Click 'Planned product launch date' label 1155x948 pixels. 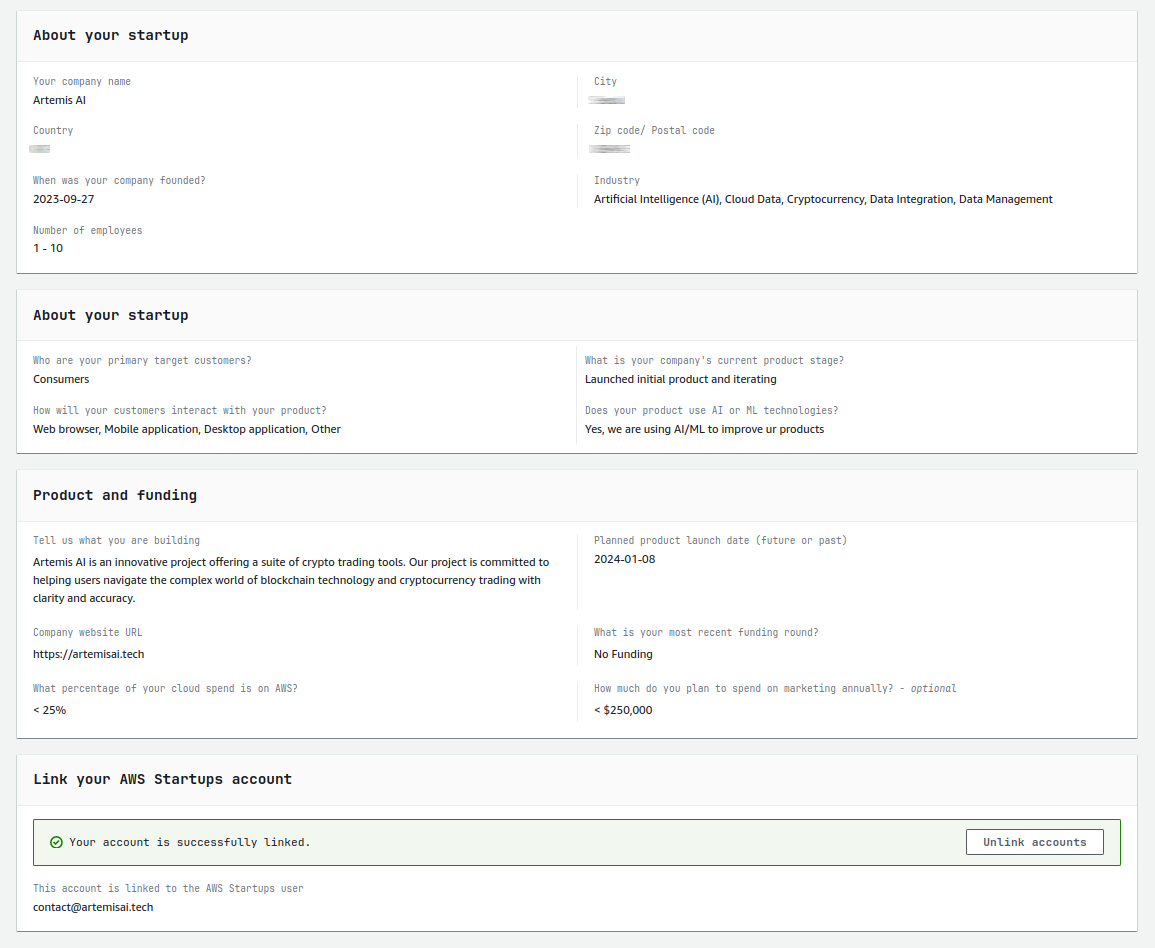tap(720, 541)
